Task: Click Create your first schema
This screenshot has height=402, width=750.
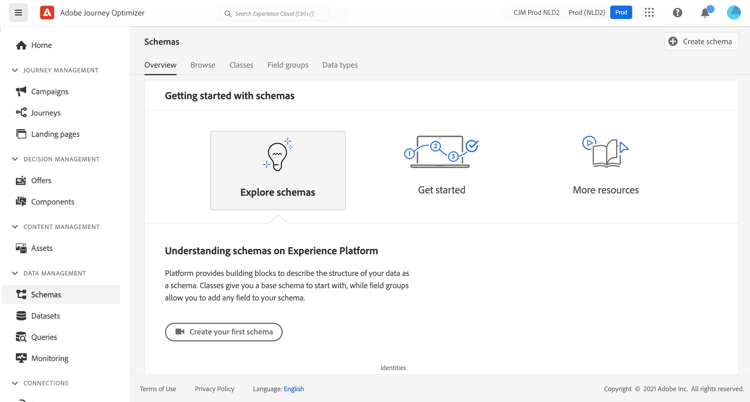Action: 224,332
